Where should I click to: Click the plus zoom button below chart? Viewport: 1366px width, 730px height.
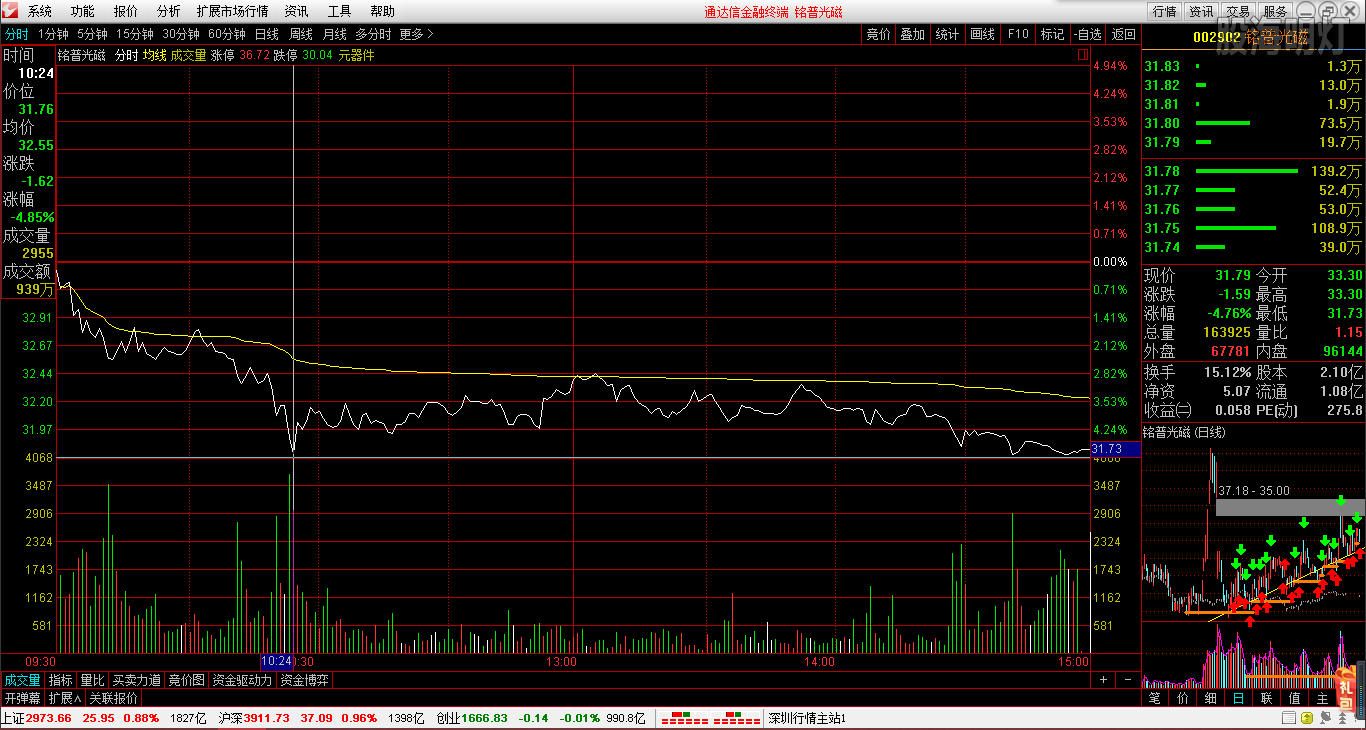[1104, 680]
